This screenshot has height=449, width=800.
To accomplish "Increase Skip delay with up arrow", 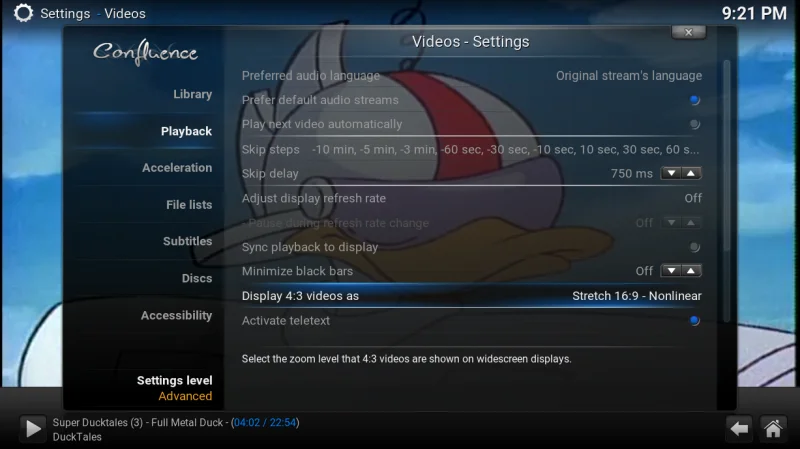I will [x=691, y=173].
